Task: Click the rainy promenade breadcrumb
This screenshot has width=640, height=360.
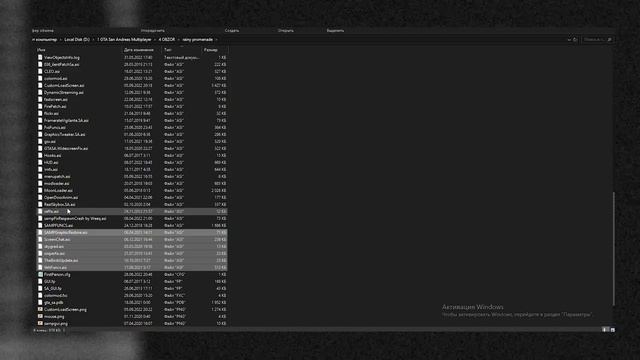Action: click(198, 40)
